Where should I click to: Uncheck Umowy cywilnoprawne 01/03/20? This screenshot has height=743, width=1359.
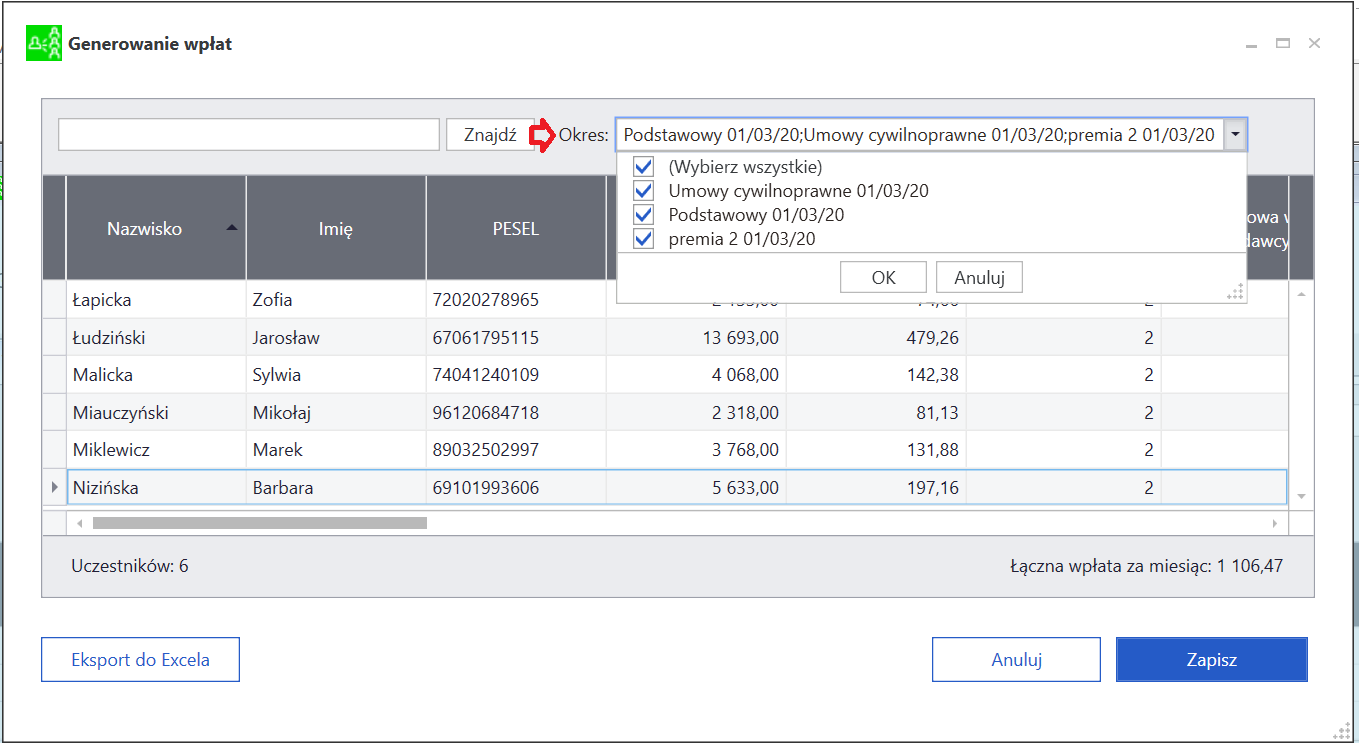coord(644,191)
